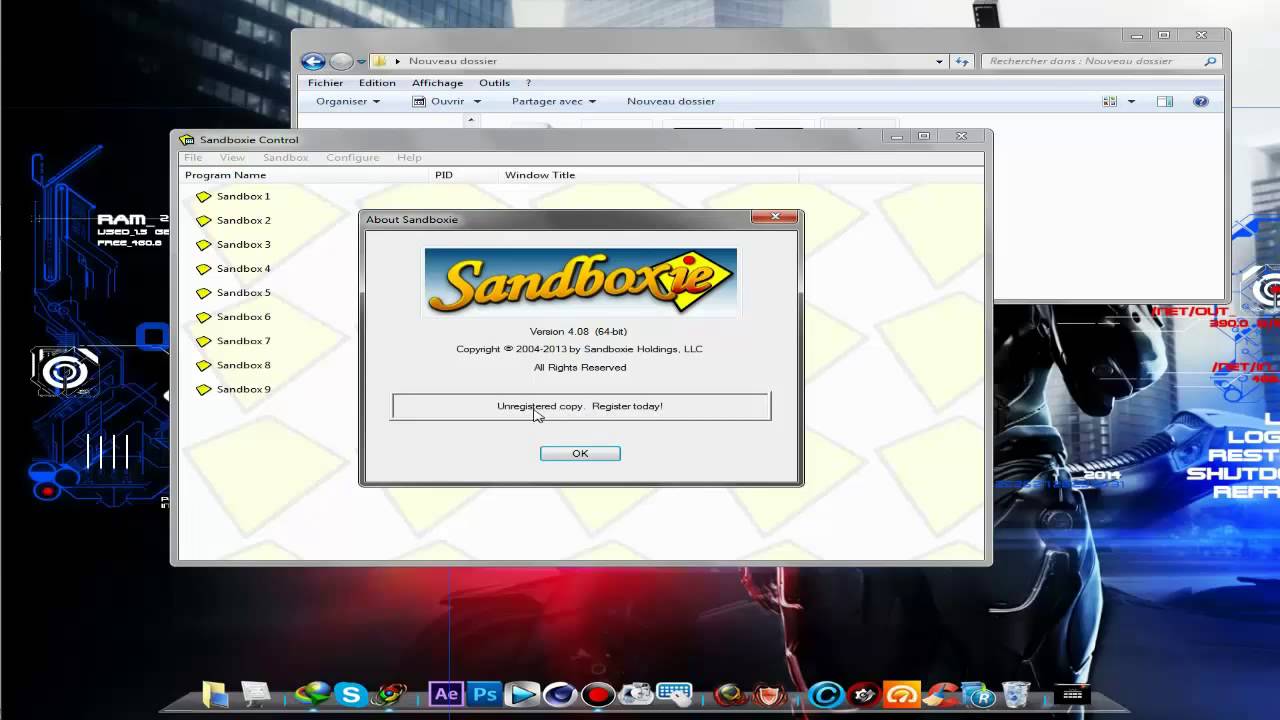Expand the address bar history dropdown
The width and height of the screenshot is (1280, 720).
tap(939, 61)
